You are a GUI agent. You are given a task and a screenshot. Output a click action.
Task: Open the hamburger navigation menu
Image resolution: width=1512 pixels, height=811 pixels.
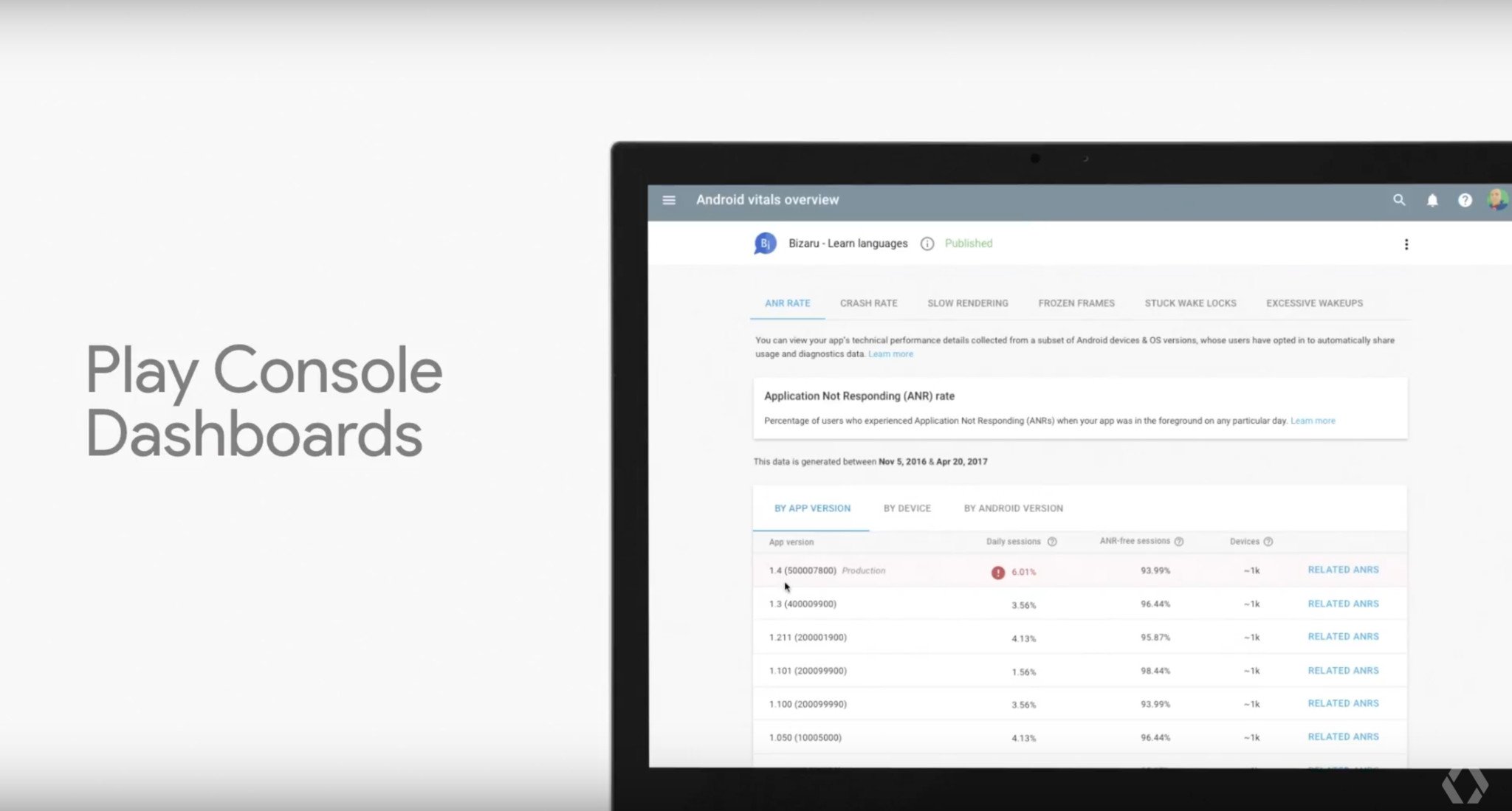669,200
